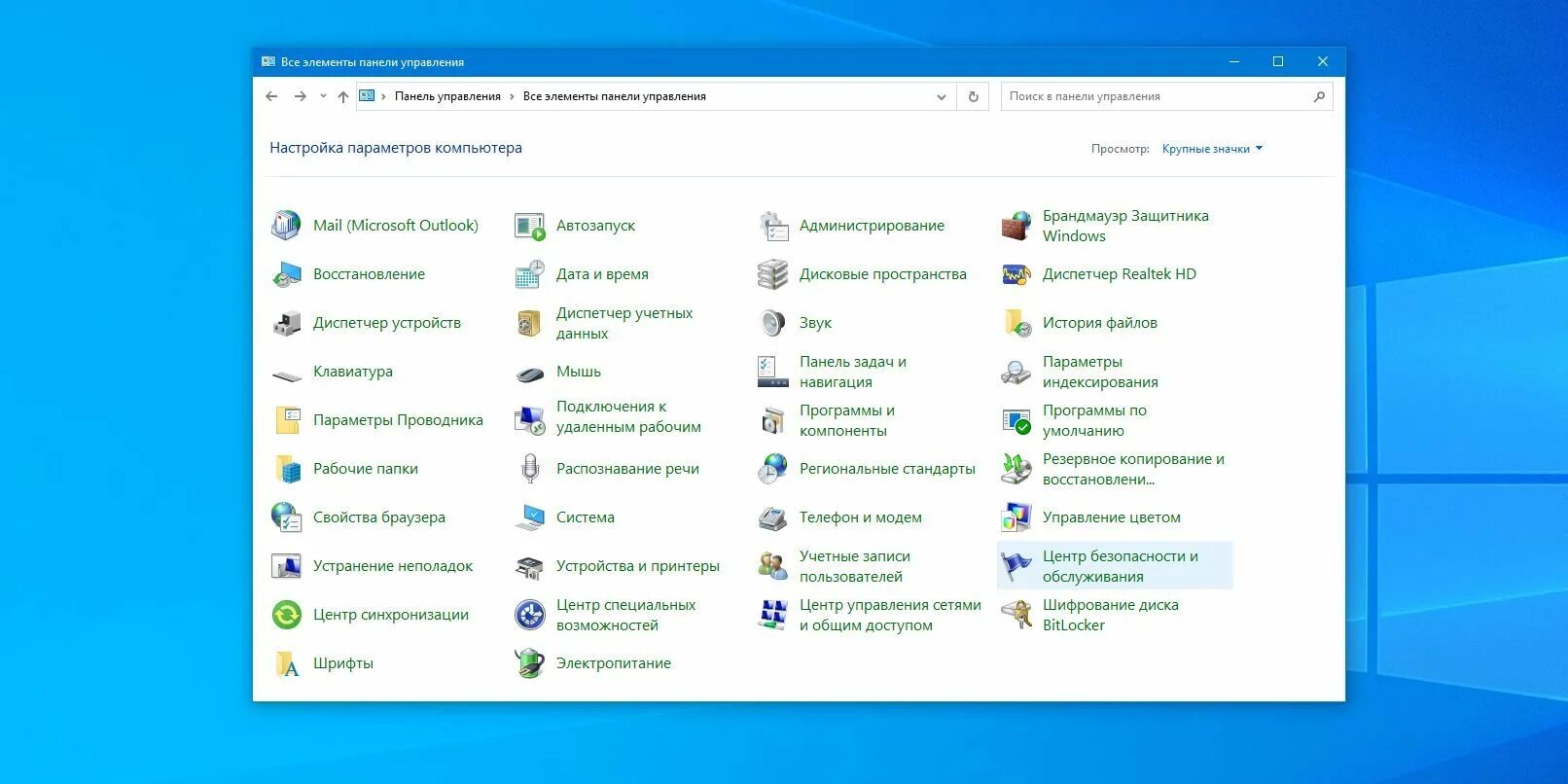Image resolution: width=1568 pixels, height=784 pixels.
Task: Click the Параметры индексирования magnifier icon
Action: 1016,372
